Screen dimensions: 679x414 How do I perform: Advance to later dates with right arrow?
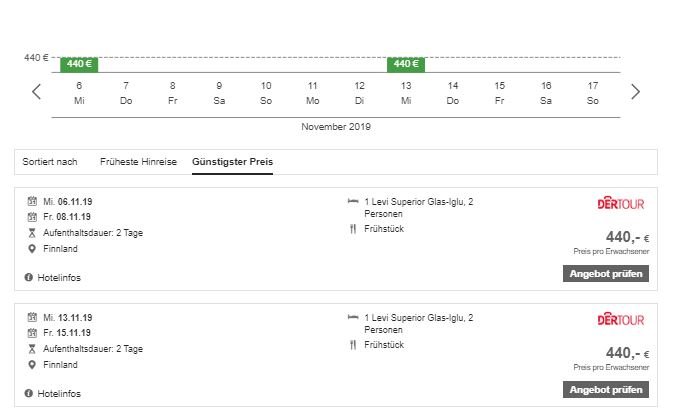click(635, 91)
